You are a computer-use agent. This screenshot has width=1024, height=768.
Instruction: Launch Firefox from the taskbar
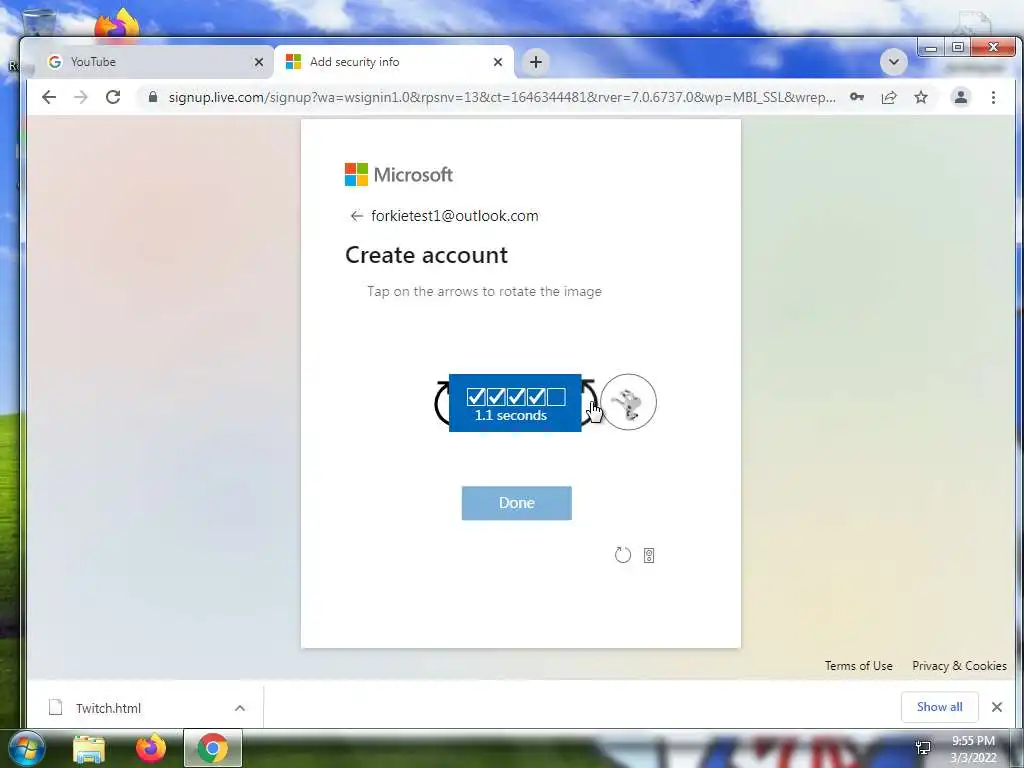[x=151, y=748]
